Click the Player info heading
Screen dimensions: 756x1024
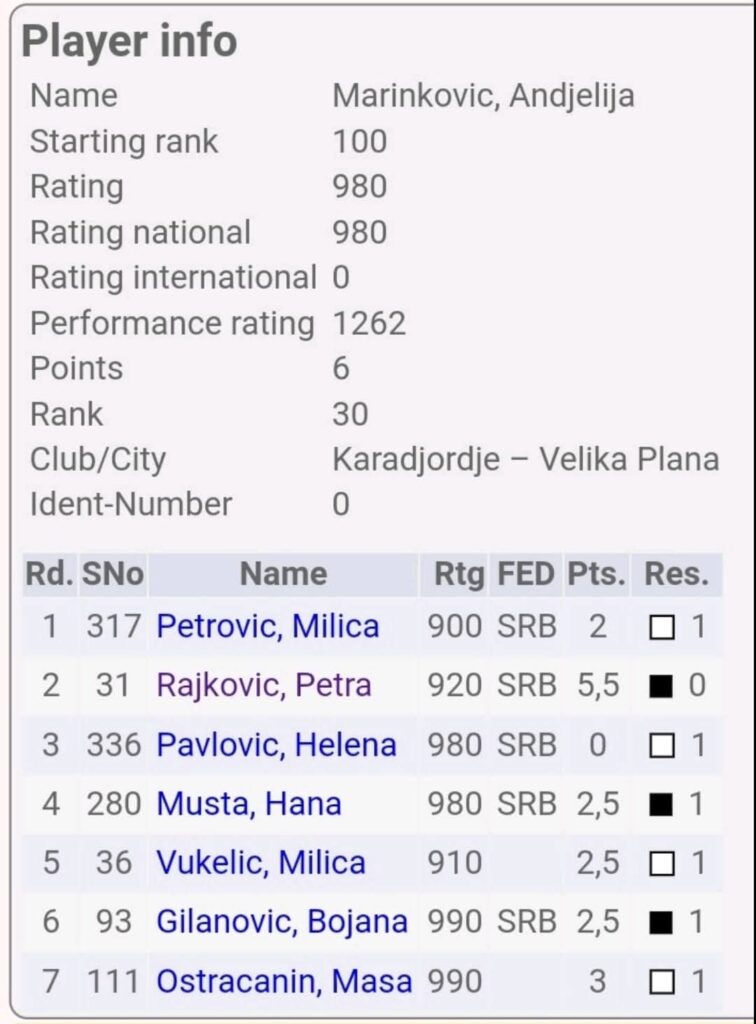click(129, 42)
